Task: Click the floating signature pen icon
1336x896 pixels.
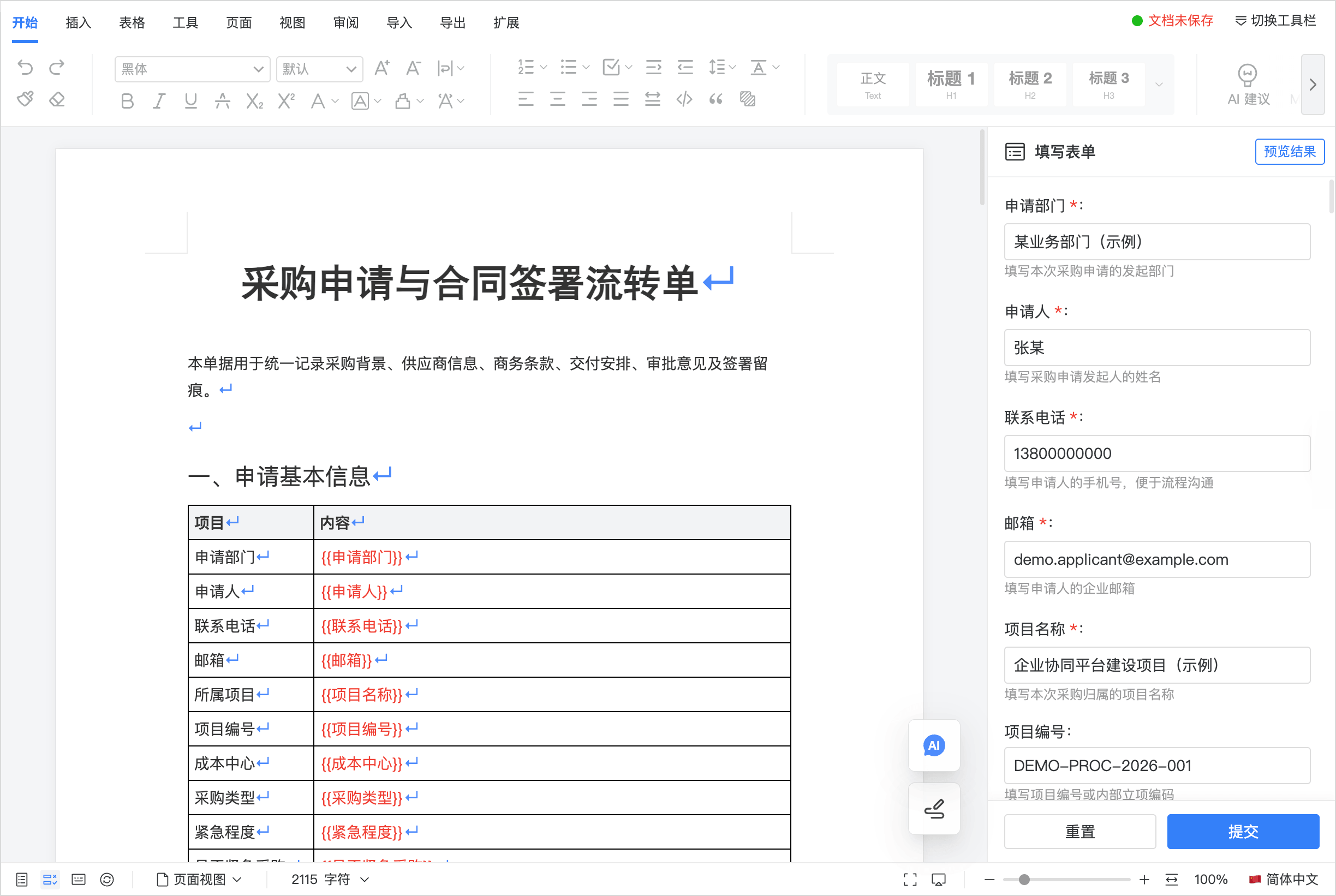Action: (x=934, y=809)
